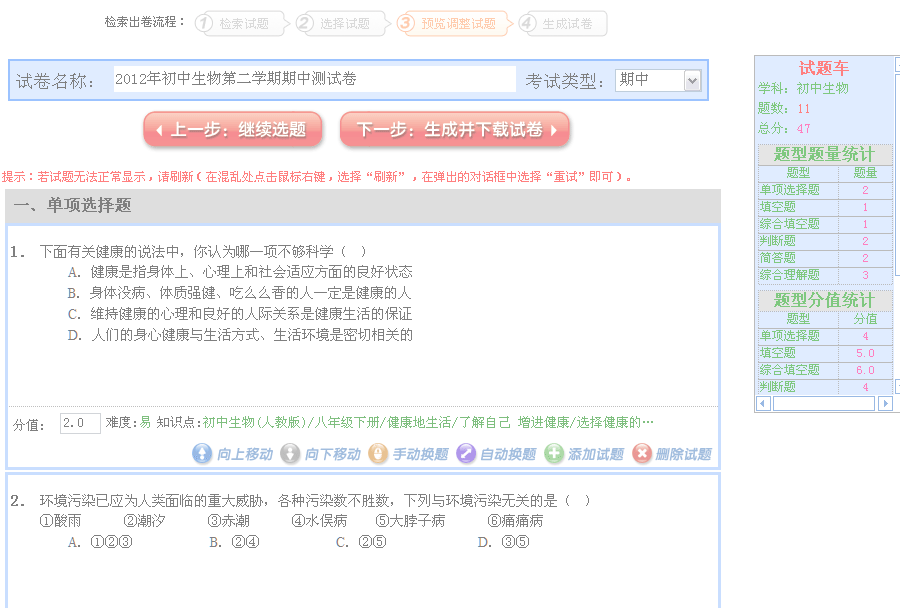This screenshot has width=900, height=608.
Task: Click the 向上移动 (move up) icon
Action: (202, 454)
